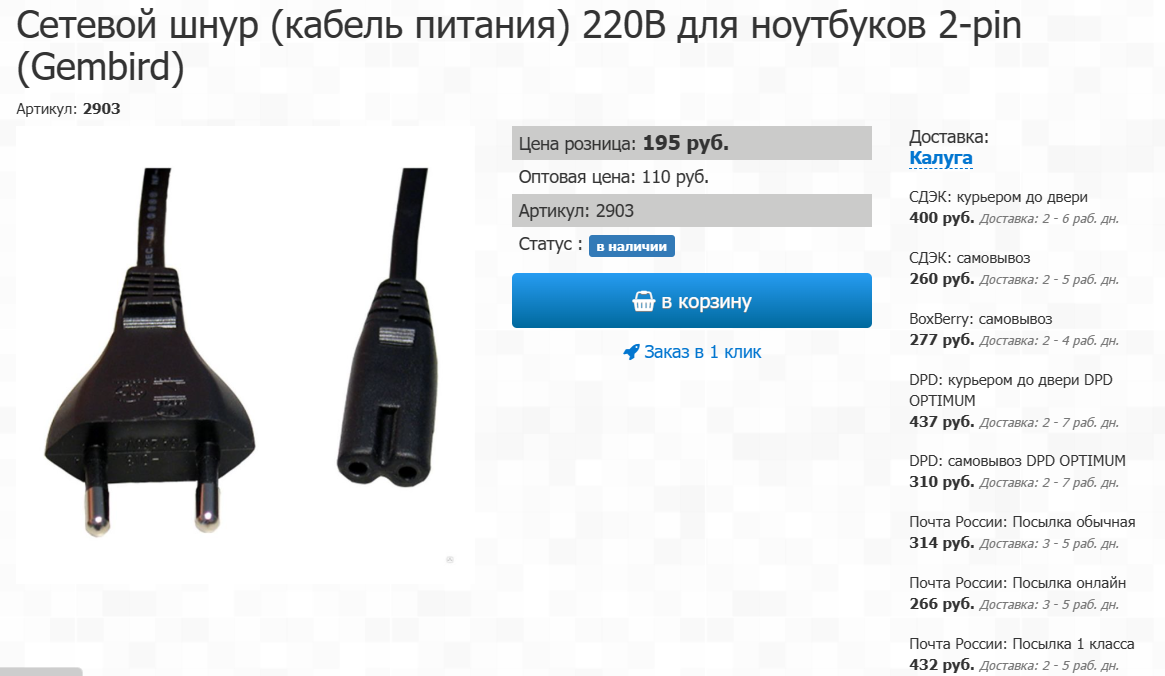Change delivery city Калуга
Image resolution: width=1165 pixels, height=676 pixels.
[941, 158]
